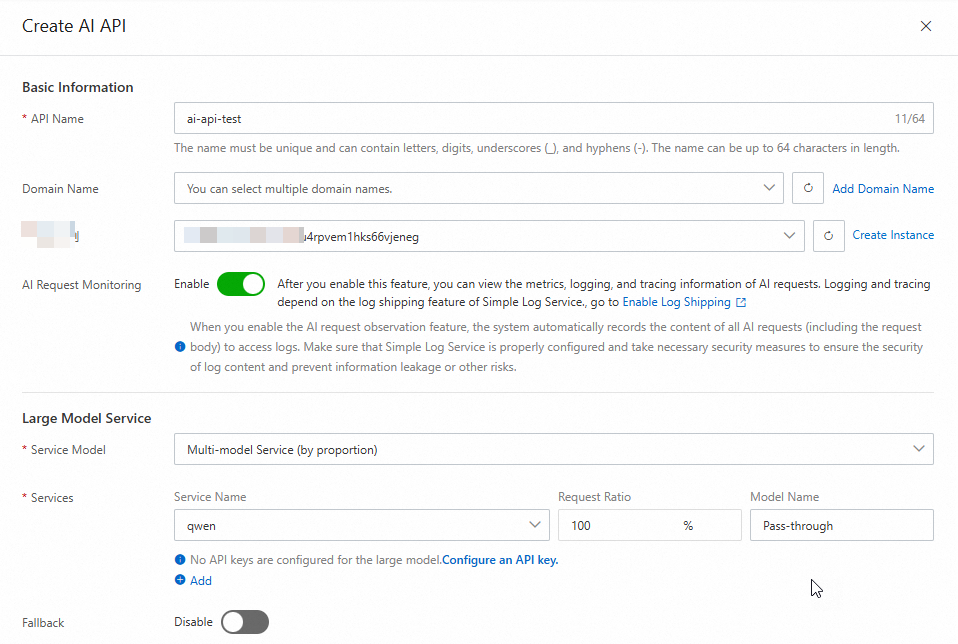This screenshot has height=644, width=958.
Task: Click the plus icon beside Add
Action: pos(179,580)
